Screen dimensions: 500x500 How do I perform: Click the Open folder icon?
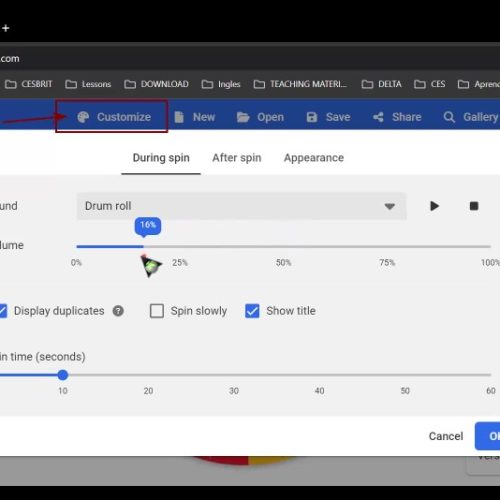pos(243,117)
